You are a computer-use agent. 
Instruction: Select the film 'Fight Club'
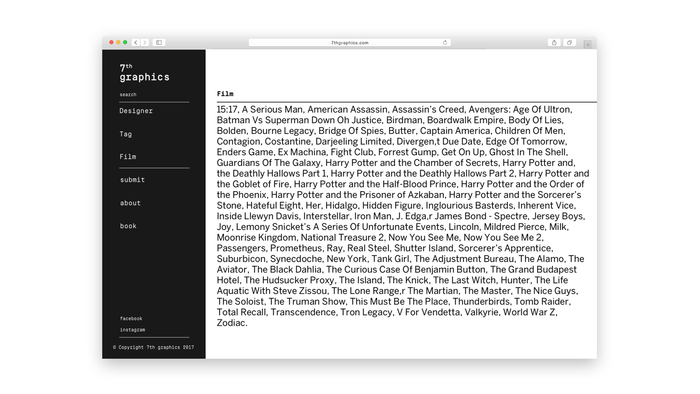pyautogui.click(x=352, y=153)
